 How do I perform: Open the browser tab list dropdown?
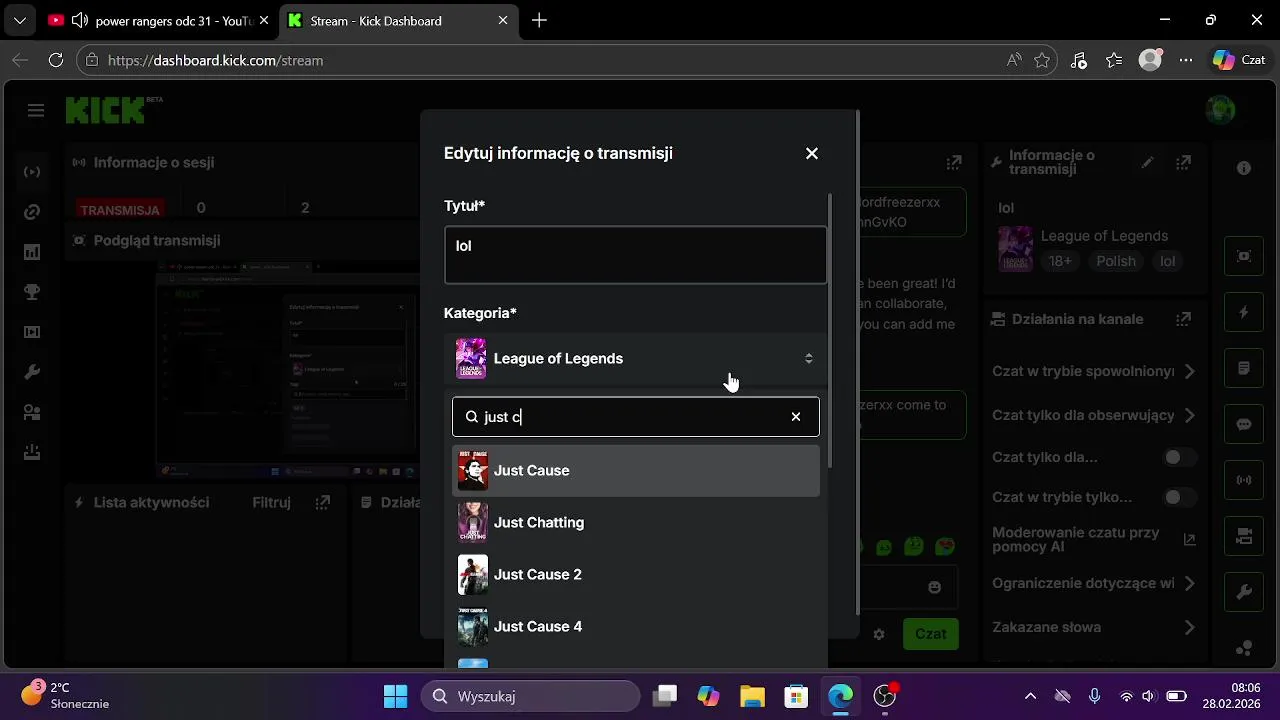[19, 20]
